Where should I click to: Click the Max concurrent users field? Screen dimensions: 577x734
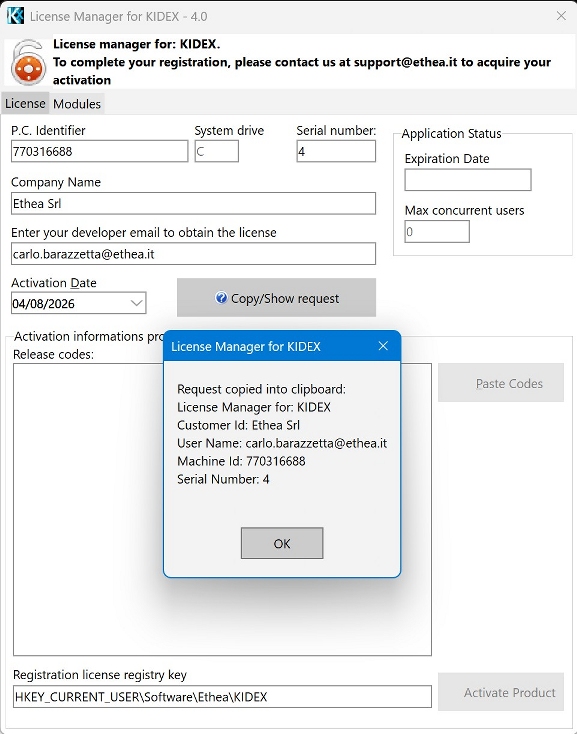(437, 231)
